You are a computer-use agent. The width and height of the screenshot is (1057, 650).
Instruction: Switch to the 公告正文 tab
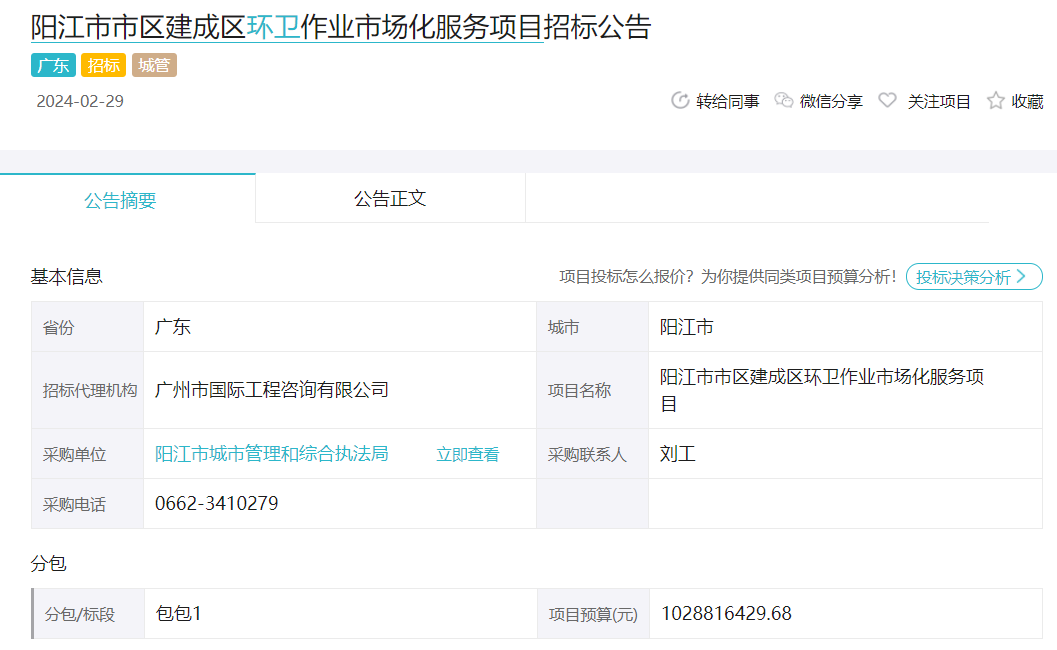[390, 198]
